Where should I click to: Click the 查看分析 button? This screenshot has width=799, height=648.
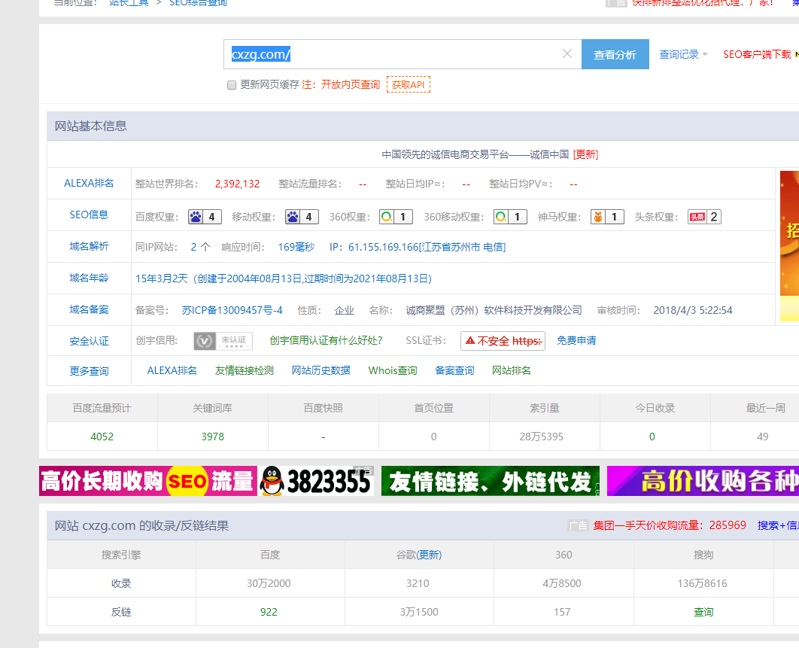point(615,54)
